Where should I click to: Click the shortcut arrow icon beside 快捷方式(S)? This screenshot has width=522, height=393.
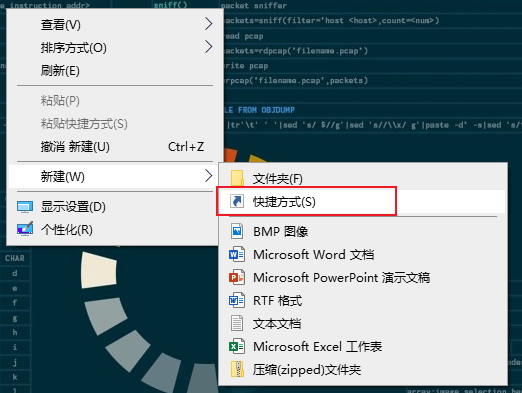click(x=237, y=201)
